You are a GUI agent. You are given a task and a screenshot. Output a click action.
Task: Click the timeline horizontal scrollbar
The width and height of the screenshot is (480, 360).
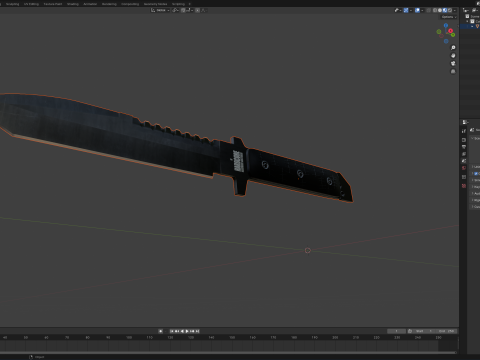228,352
